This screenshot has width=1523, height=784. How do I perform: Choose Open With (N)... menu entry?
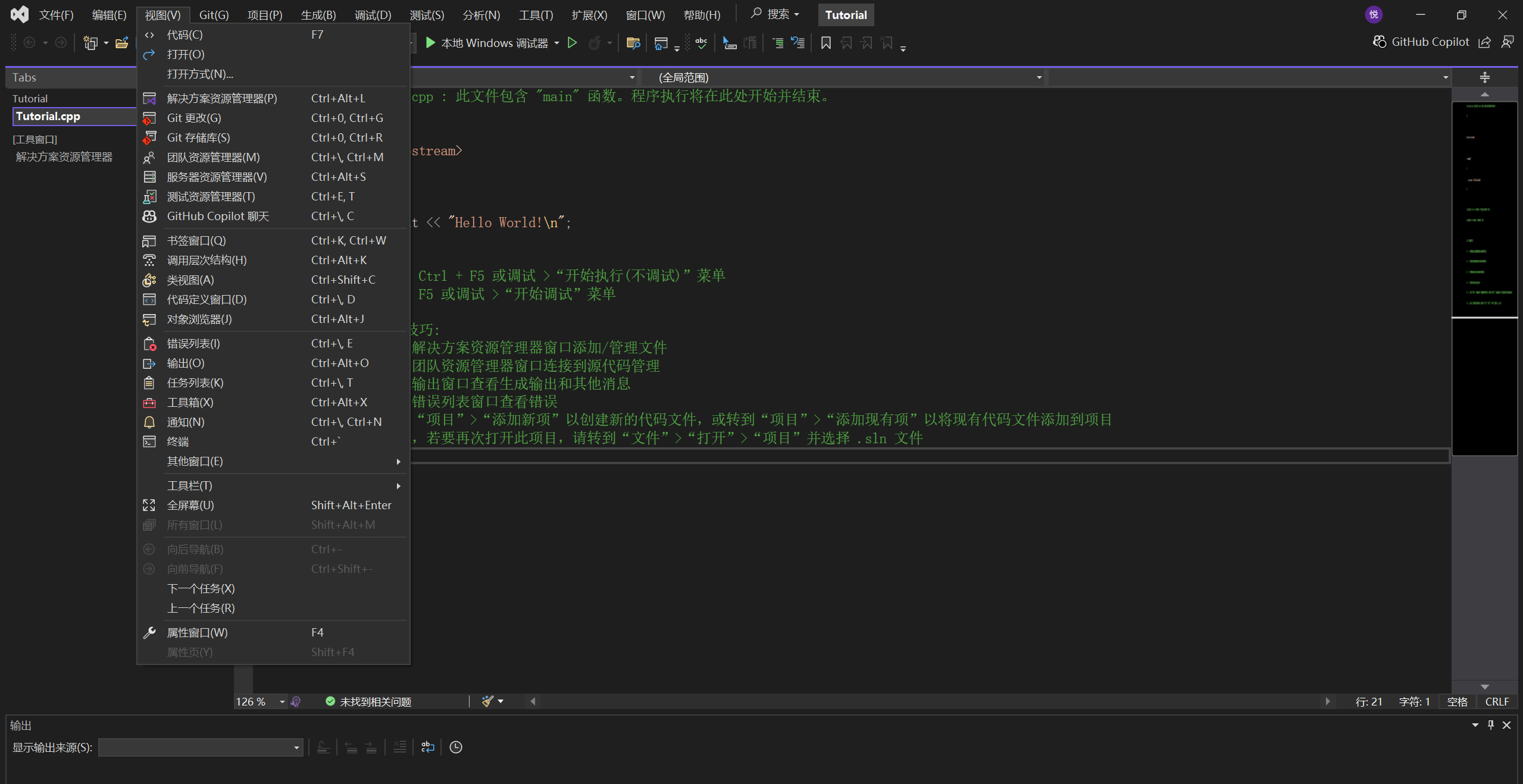(x=273, y=74)
